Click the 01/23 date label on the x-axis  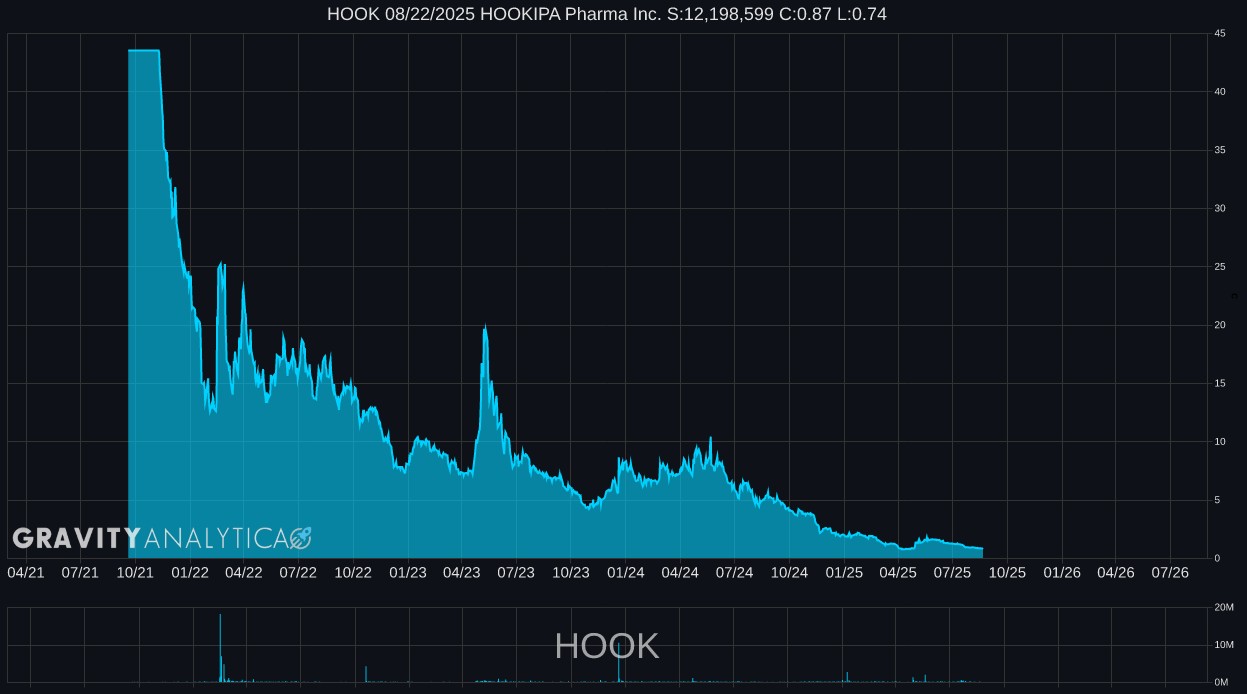click(408, 572)
